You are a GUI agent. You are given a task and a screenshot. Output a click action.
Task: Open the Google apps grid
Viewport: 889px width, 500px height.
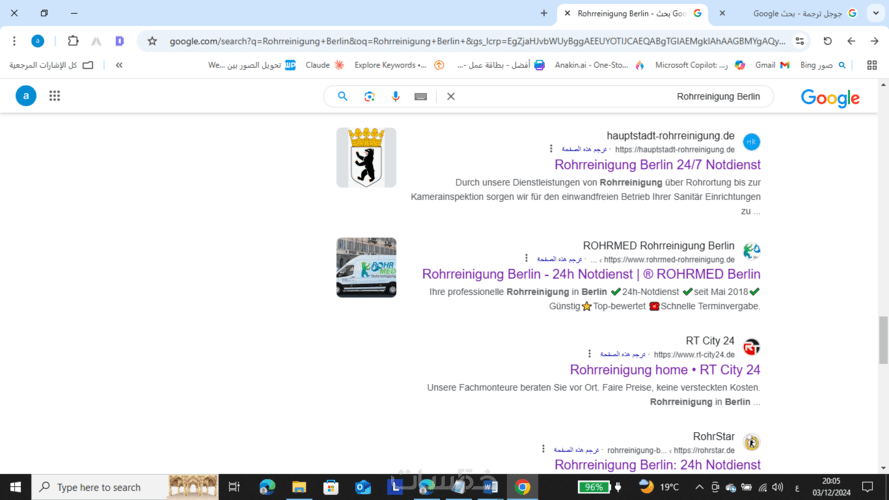(54, 96)
